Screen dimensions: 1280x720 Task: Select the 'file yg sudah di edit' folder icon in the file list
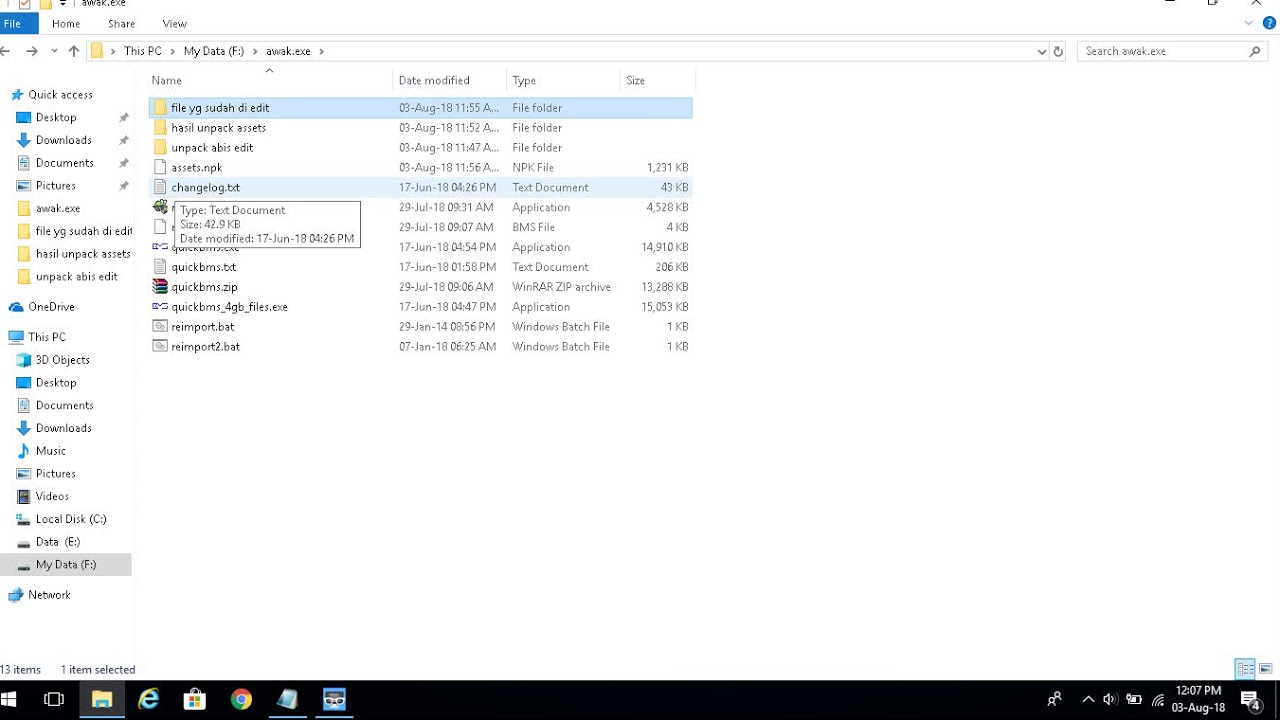tap(160, 107)
